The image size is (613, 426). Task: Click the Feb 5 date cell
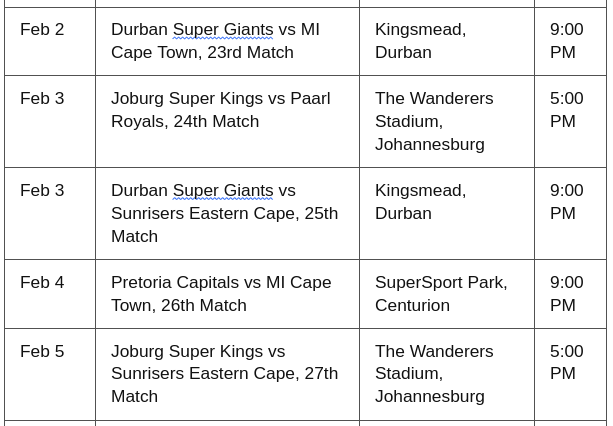click(x=50, y=375)
